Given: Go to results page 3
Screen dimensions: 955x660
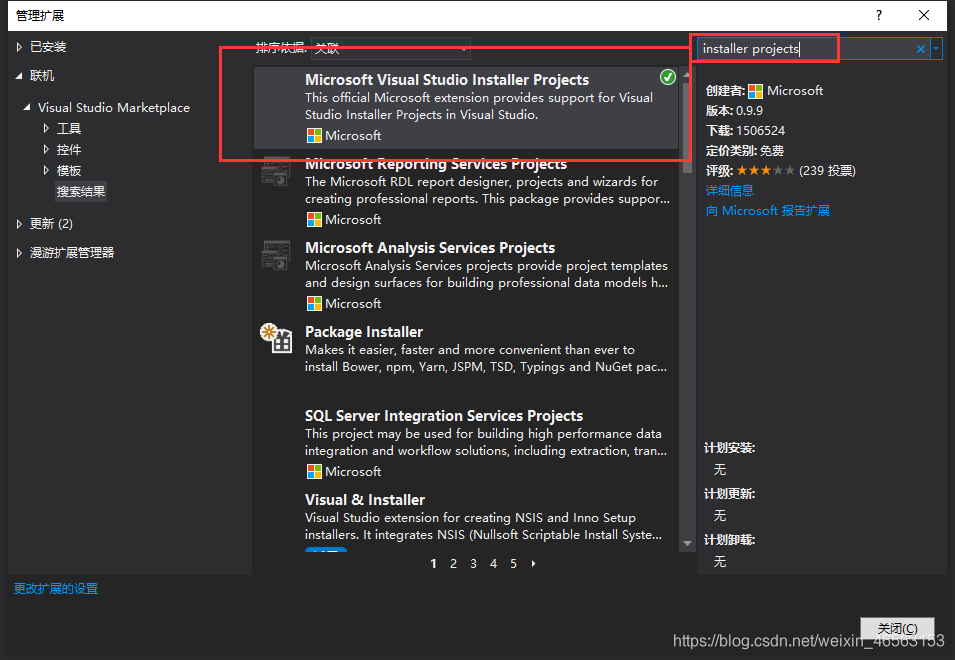Looking at the screenshot, I should [x=473, y=564].
